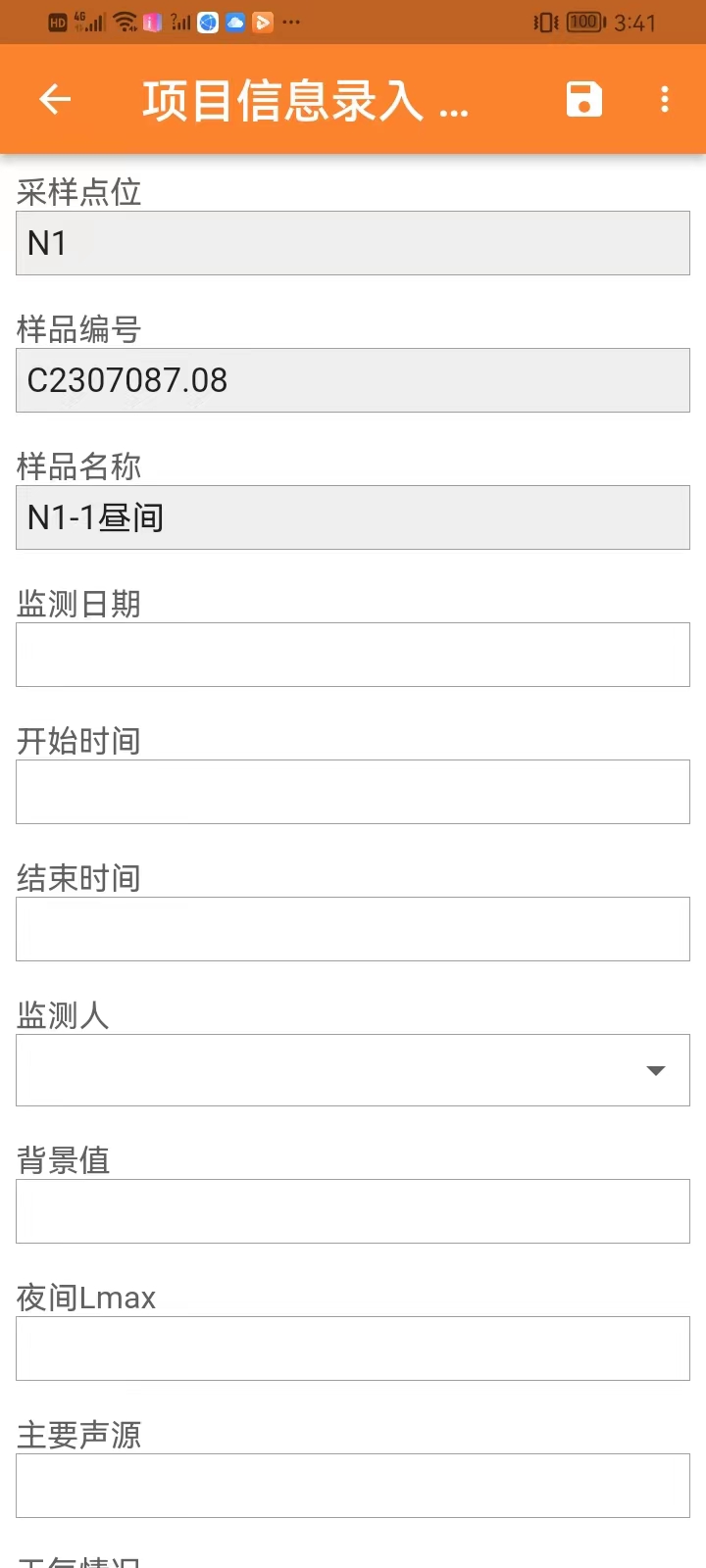Click the save floppy disk icon
The width and height of the screenshot is (706, 1568).
tap(583, 99)
